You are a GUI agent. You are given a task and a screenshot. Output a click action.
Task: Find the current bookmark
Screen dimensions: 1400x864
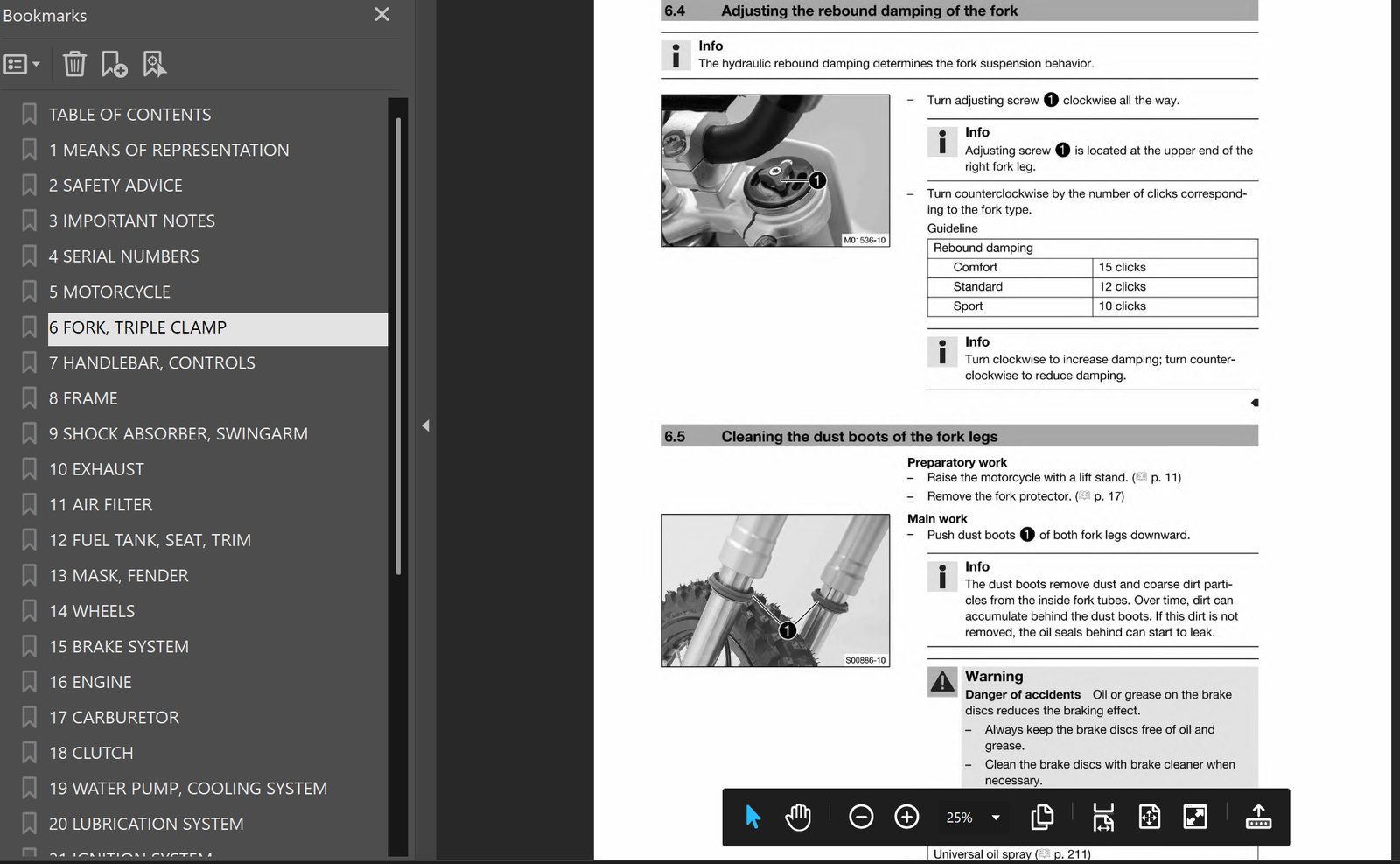(x=154, y=64)
